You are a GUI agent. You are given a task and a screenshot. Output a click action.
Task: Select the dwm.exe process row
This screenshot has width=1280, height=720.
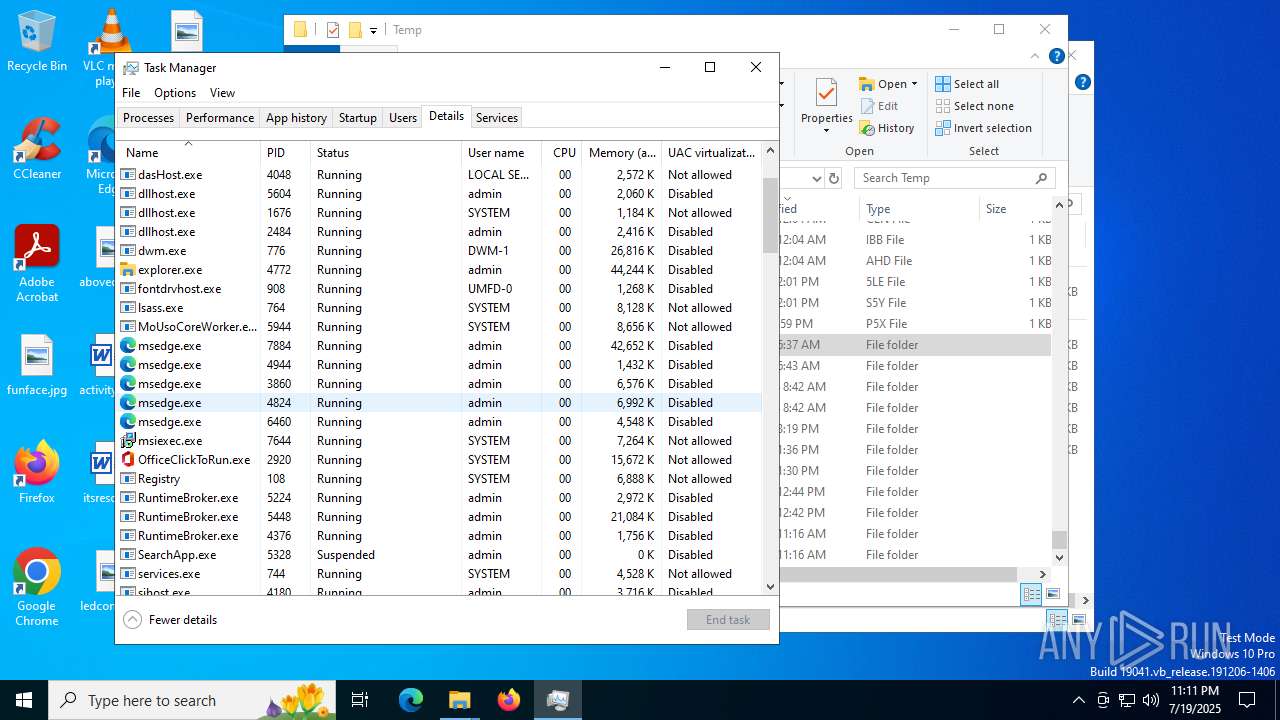(x=439, y=251)
